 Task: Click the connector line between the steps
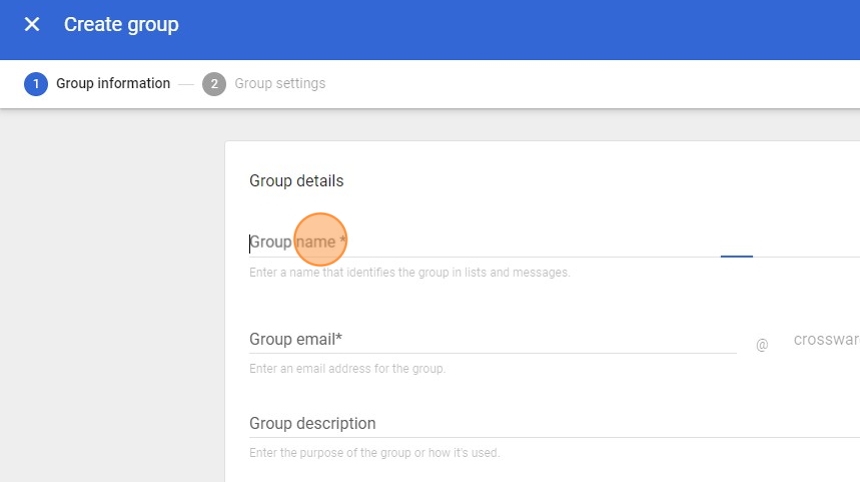186,84
